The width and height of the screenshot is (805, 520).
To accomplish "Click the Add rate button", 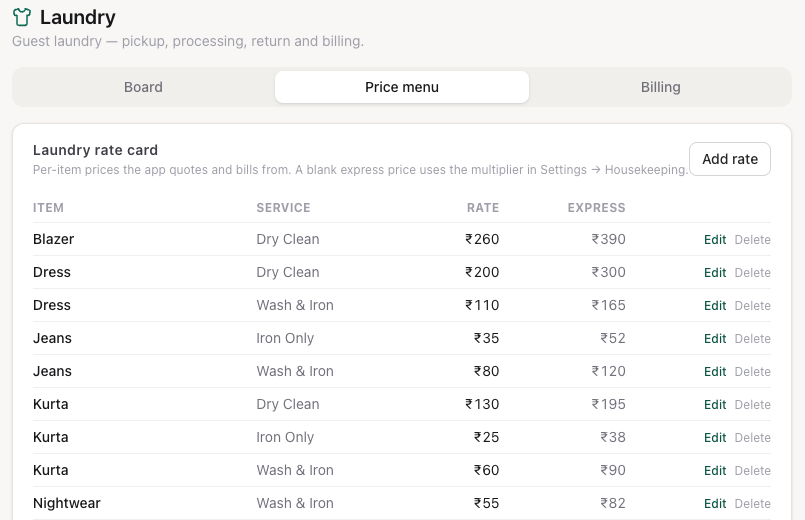I will [730, 159].
